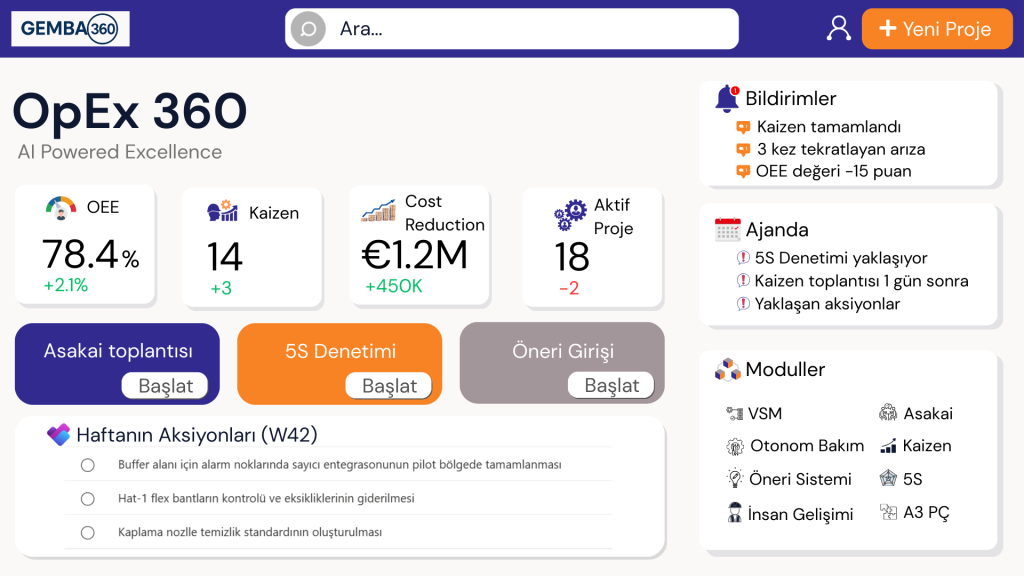
Task: Select the Hat-1 flex bantların radio button
Action: pos(88,498)
